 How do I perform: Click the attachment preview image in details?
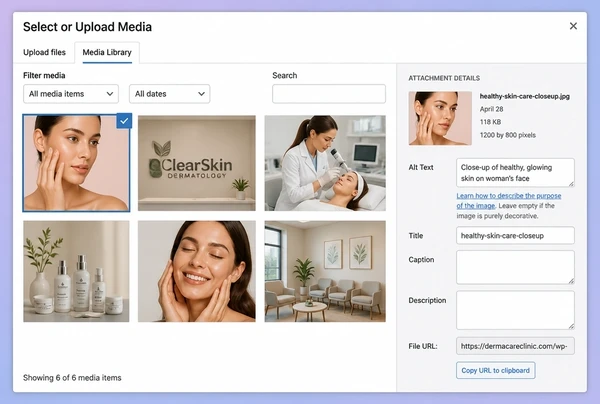[440, 118]
